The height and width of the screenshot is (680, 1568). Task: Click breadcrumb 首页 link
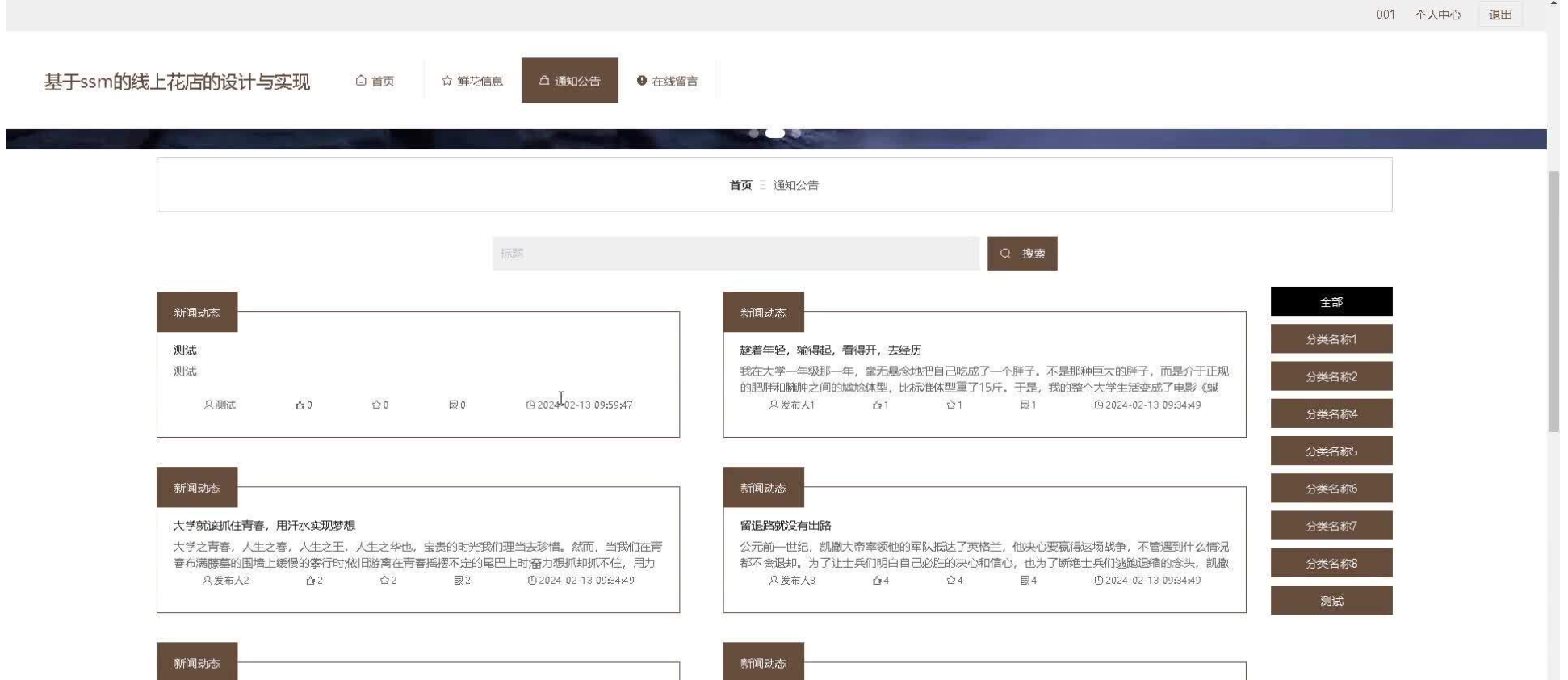[740, 185]
